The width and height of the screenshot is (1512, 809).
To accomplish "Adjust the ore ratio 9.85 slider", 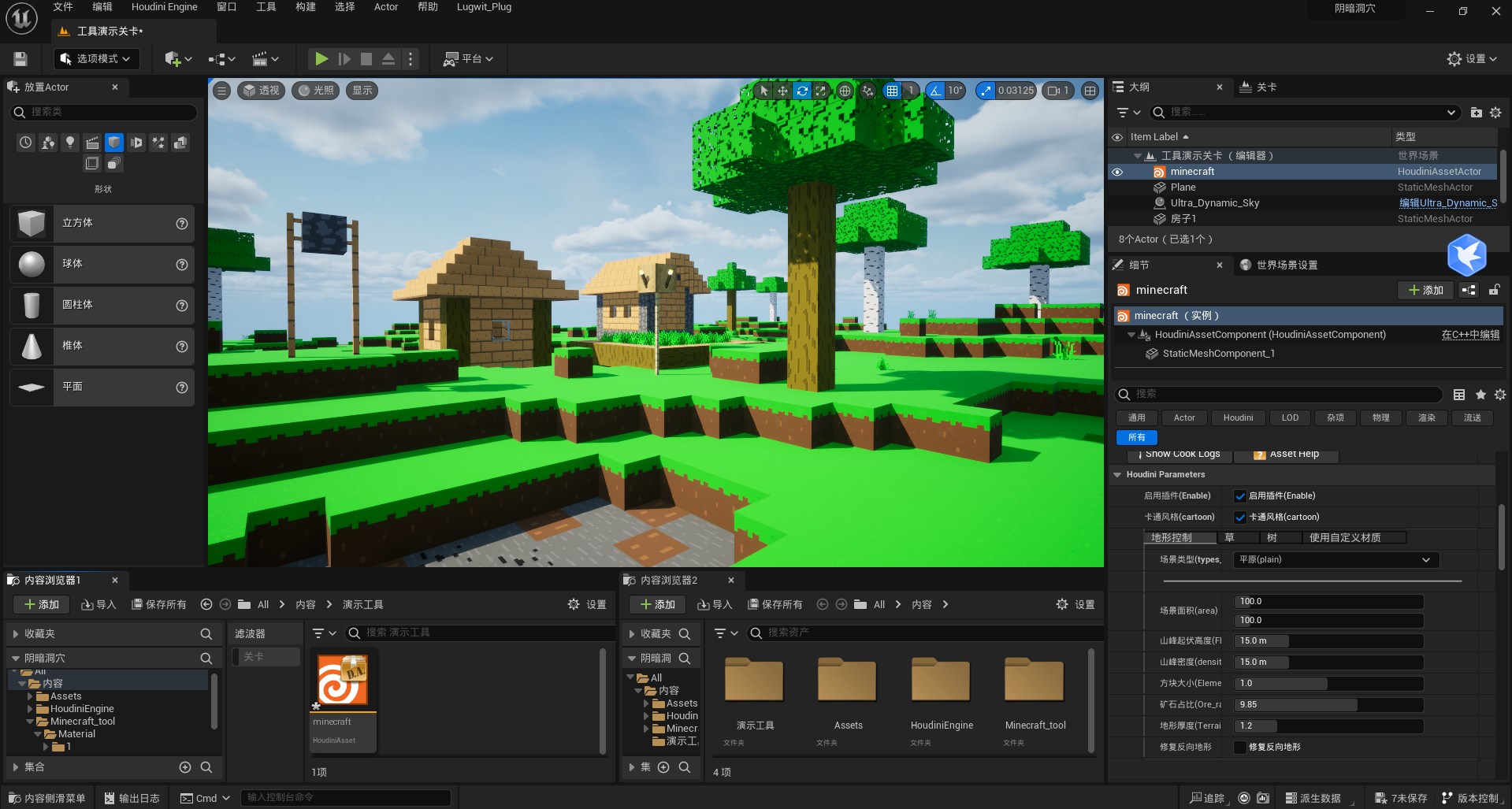I will pyautogui.click(x=1328, y=705).
